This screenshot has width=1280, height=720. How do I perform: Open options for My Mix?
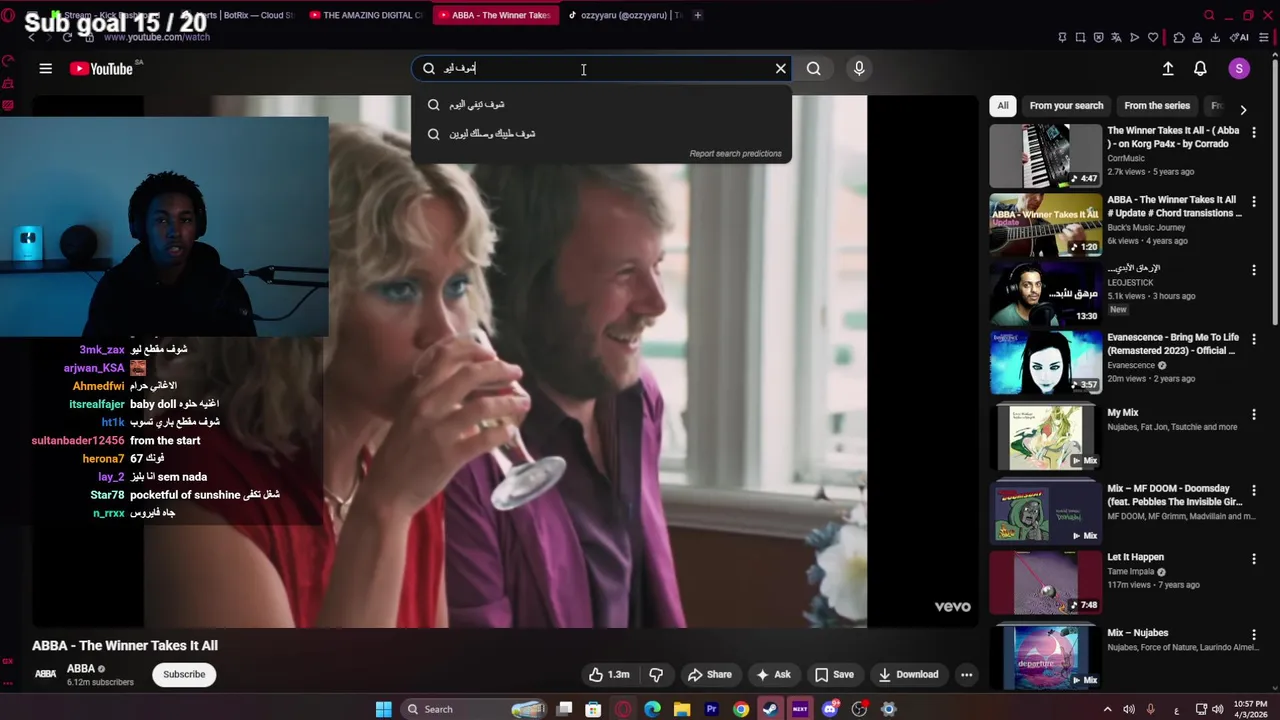1254,414
